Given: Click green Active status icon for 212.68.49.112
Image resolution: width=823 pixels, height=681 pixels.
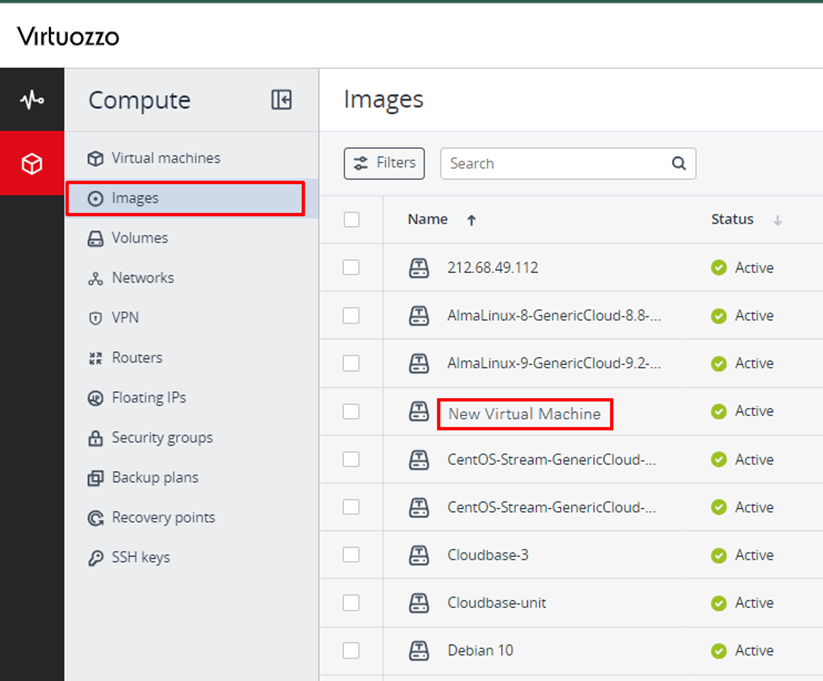Looking at the screenshot, I should (x=718, y=268).
